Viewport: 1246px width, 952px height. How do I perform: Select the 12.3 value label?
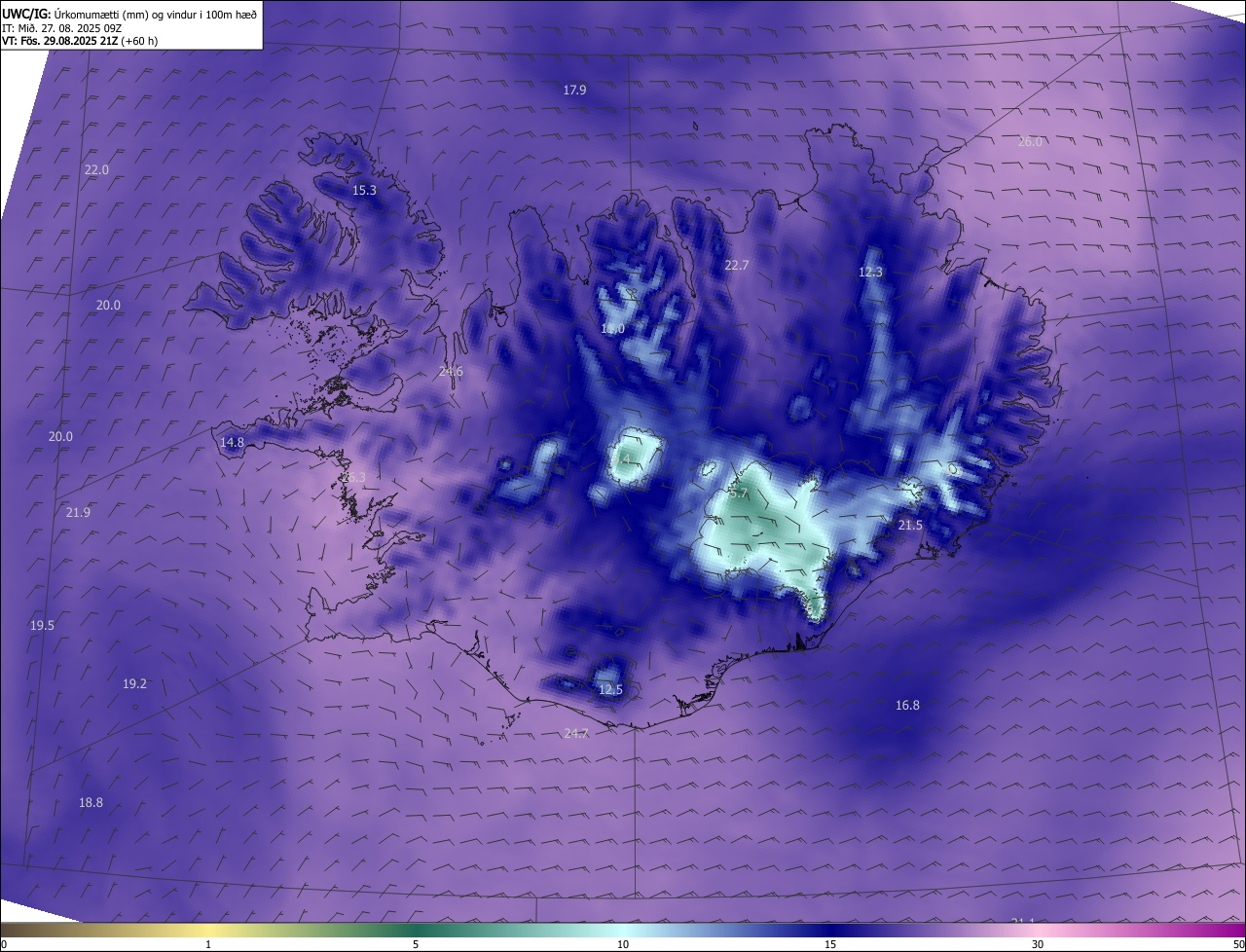tap(870, 272)
